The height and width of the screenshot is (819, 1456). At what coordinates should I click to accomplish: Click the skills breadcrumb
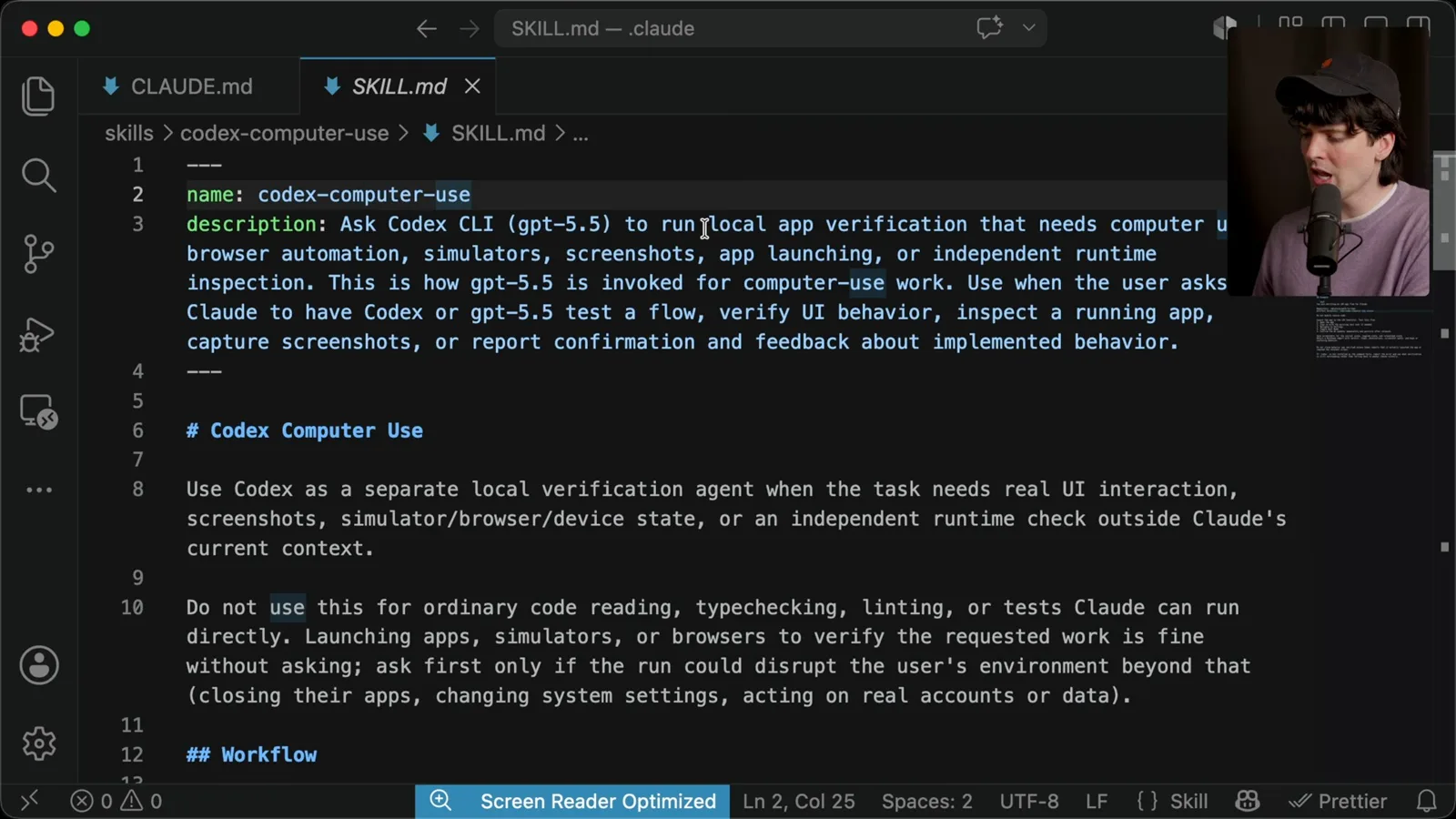129,133
